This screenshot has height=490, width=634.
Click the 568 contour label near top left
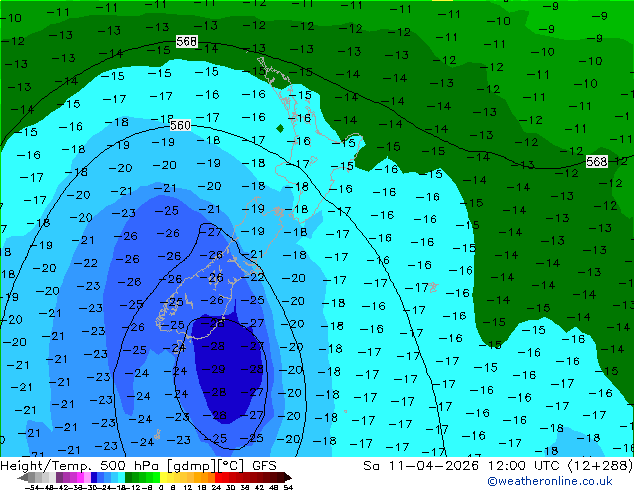tap(186, 41)
